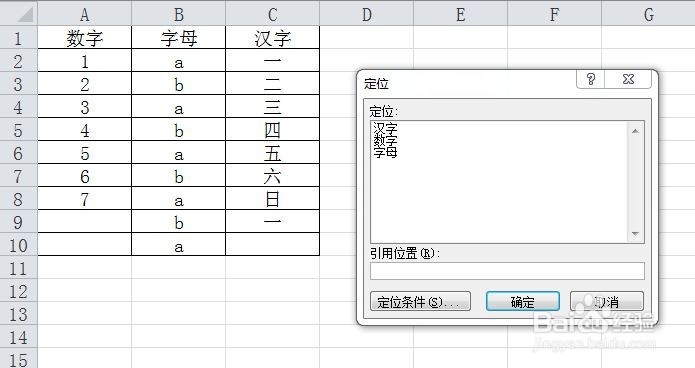Click the list scrollbar up arrow
695x368 pixels.
[x=635, y=131]
